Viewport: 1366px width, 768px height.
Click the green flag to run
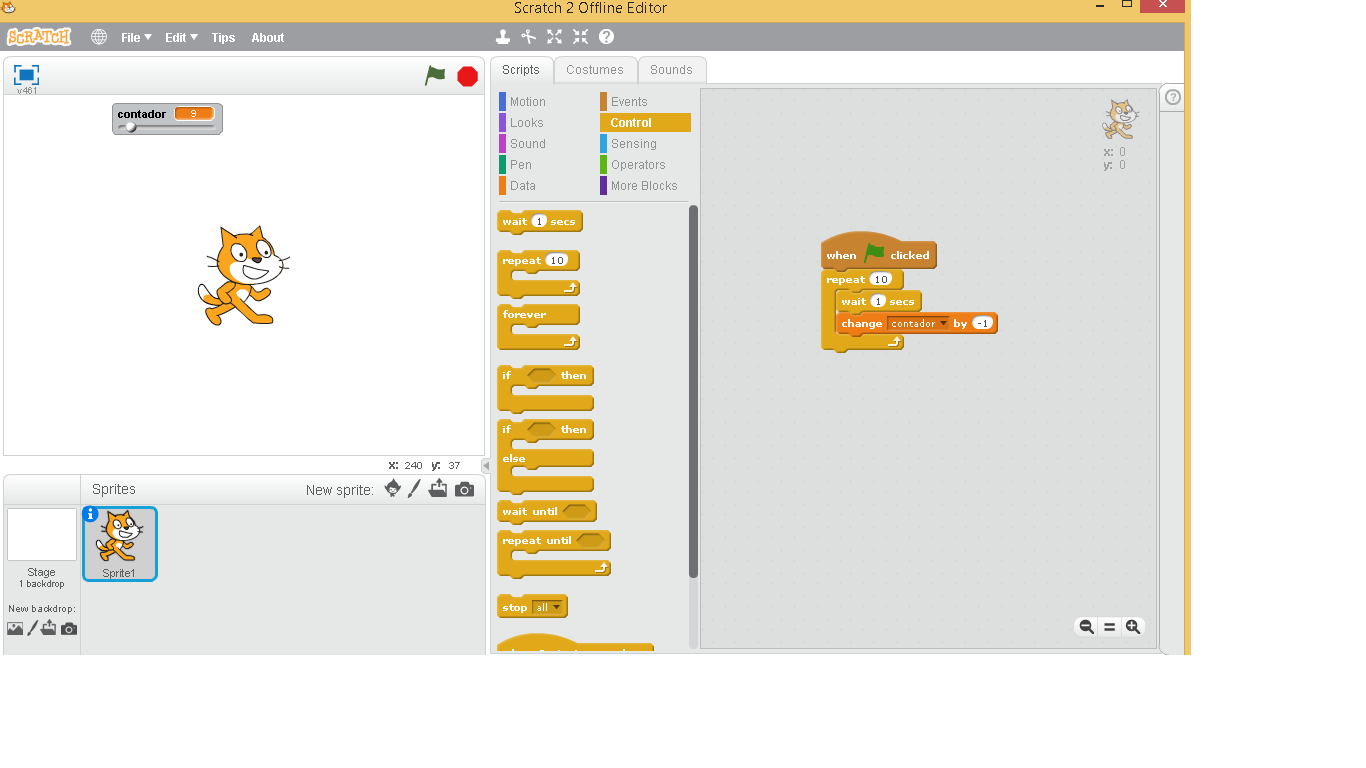pos(435,75)
